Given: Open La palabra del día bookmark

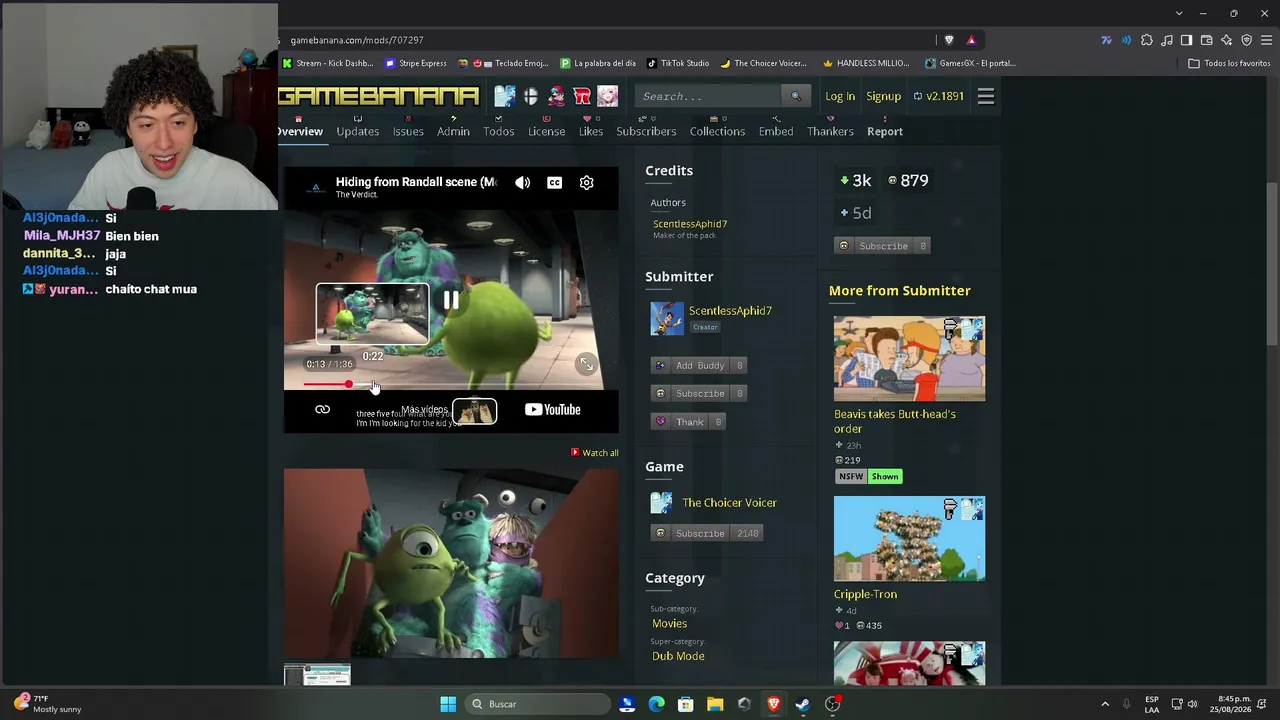Looking at the screenshot, I should (598, 63).
